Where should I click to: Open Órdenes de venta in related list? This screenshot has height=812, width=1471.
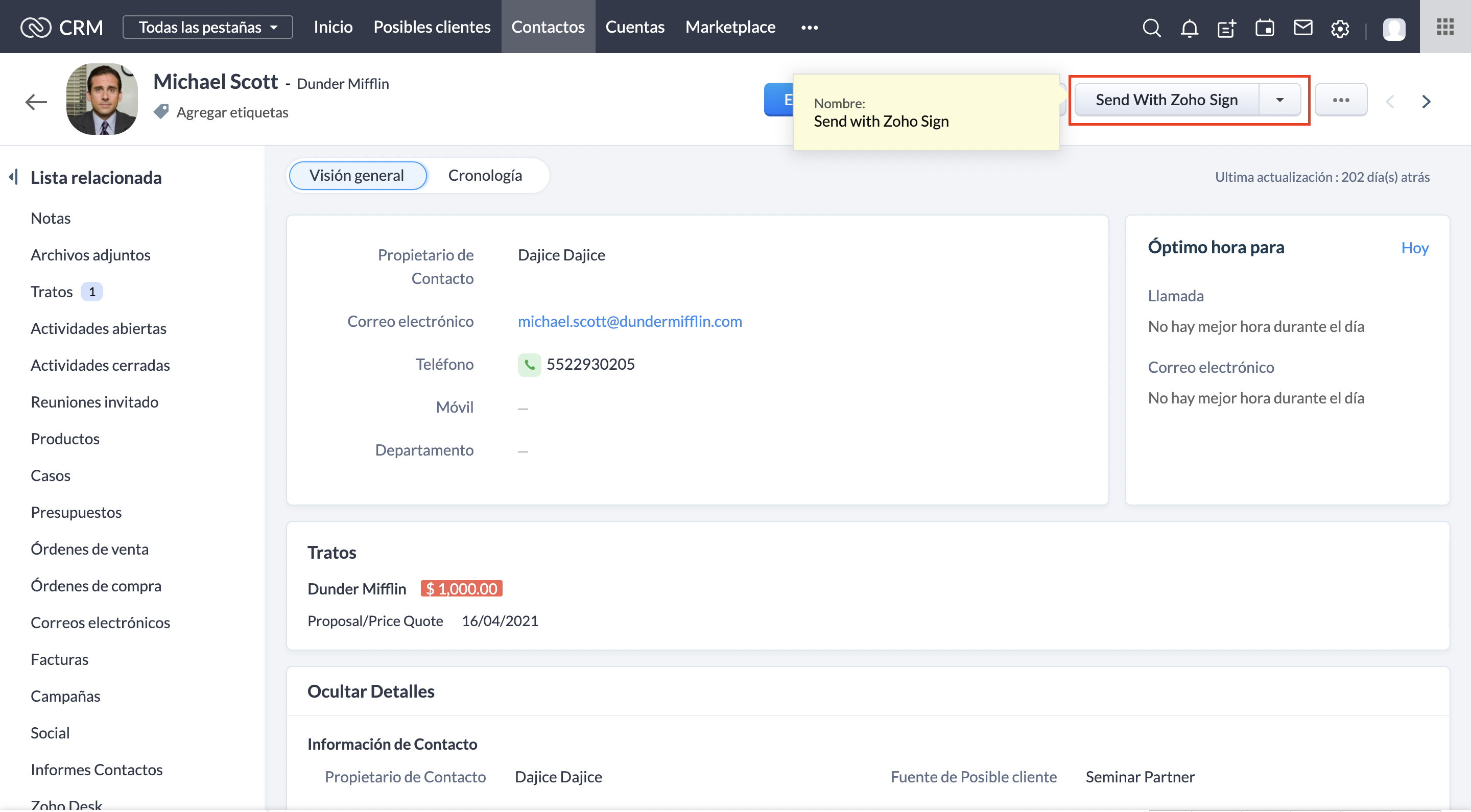tap(90, 549)
